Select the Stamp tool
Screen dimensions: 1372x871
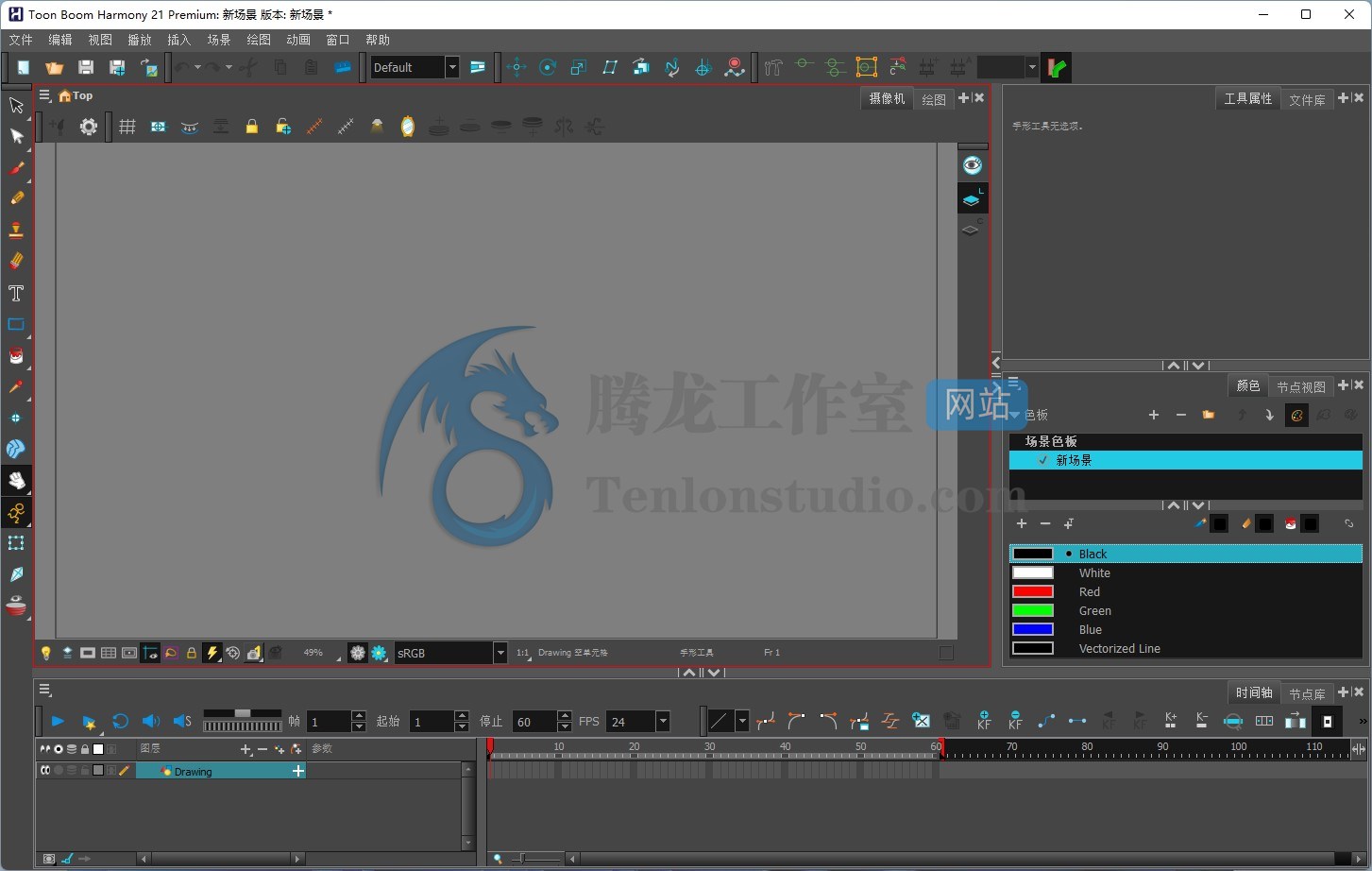pos(16,230)
